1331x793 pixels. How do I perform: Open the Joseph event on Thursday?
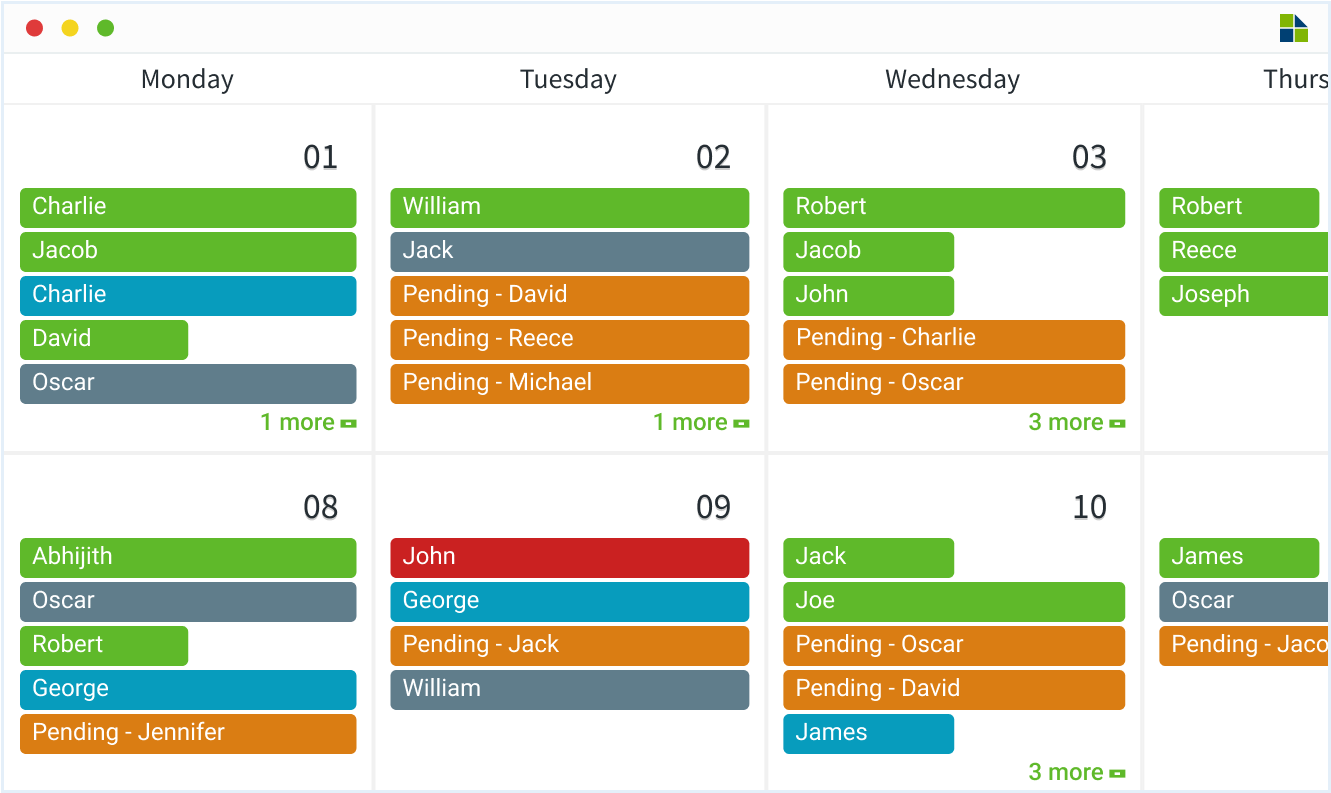click(x=1244, y=296)
